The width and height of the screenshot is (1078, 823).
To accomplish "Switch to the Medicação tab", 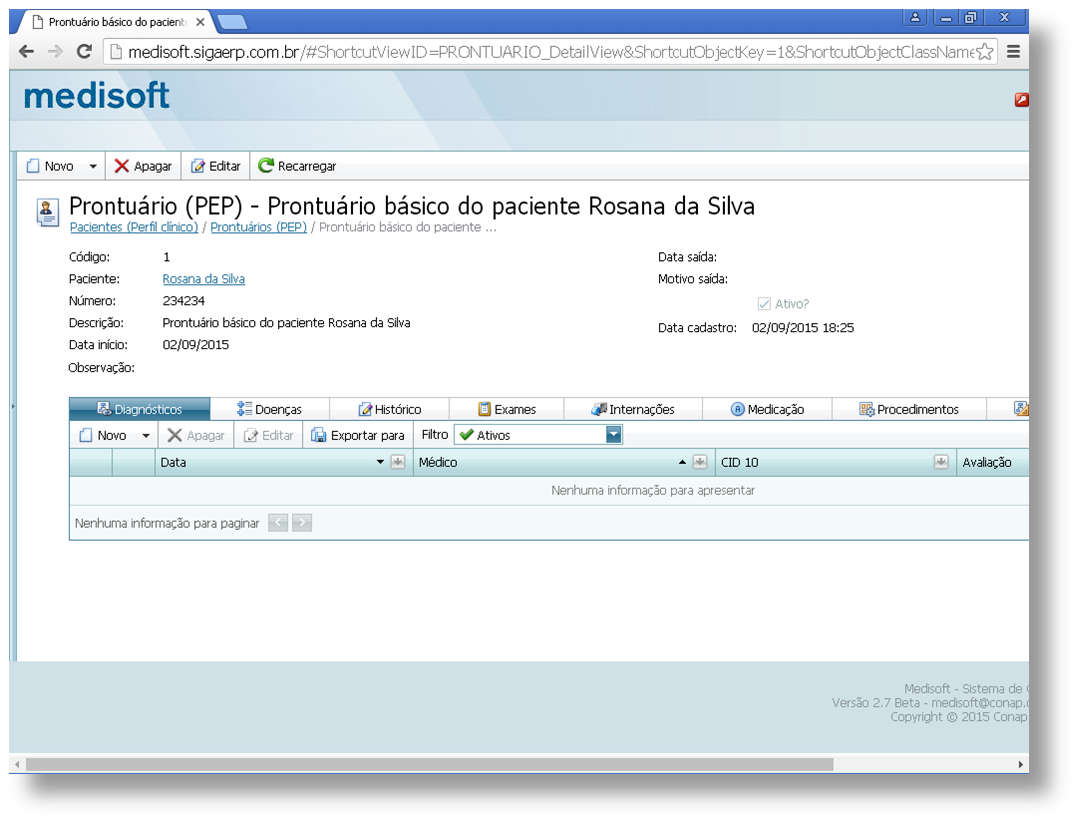I will click(767, 409).
